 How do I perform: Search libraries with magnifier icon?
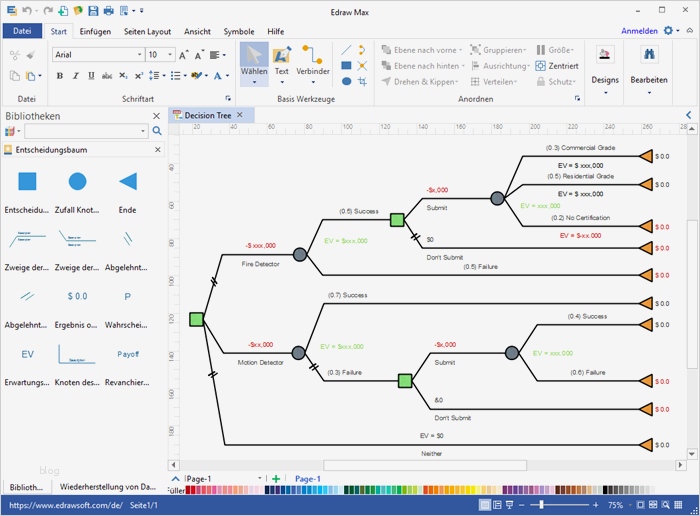(x=157, y=131)
